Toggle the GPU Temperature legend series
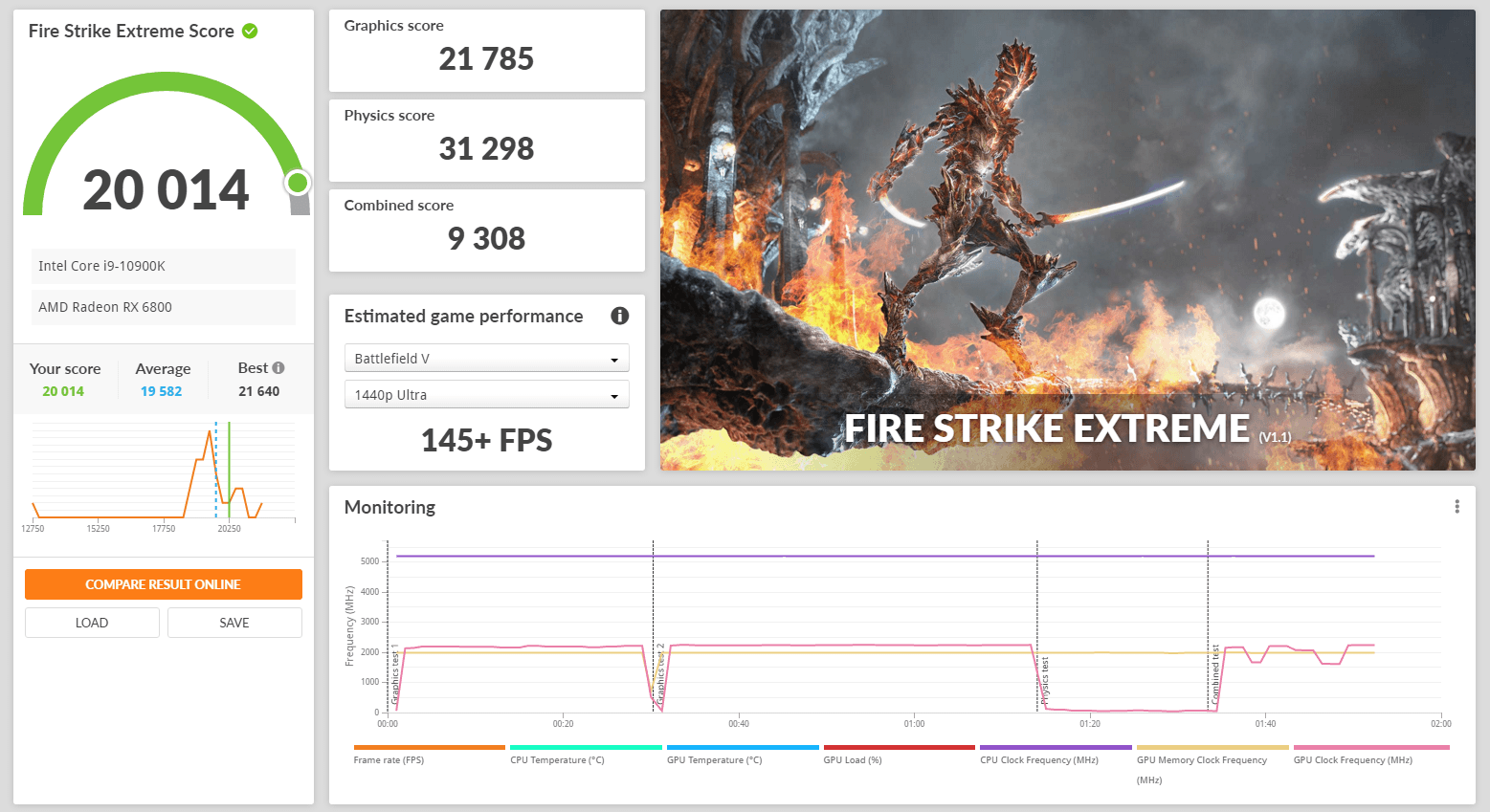1490x812 pixels. point(743,755)
